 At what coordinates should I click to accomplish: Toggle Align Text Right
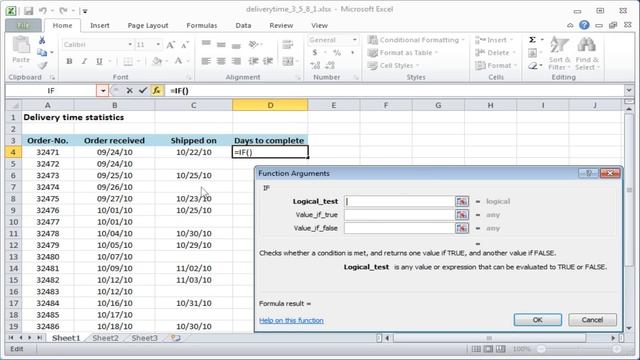coord(236,61)
